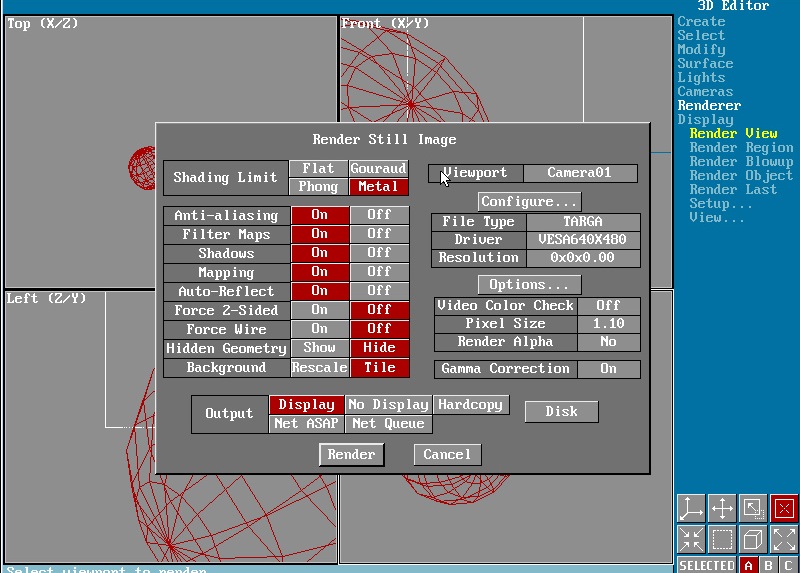This screenshot has width=800, height=573.
Task: Set Shading Limit to Gouraud
Action: [379, 168]
